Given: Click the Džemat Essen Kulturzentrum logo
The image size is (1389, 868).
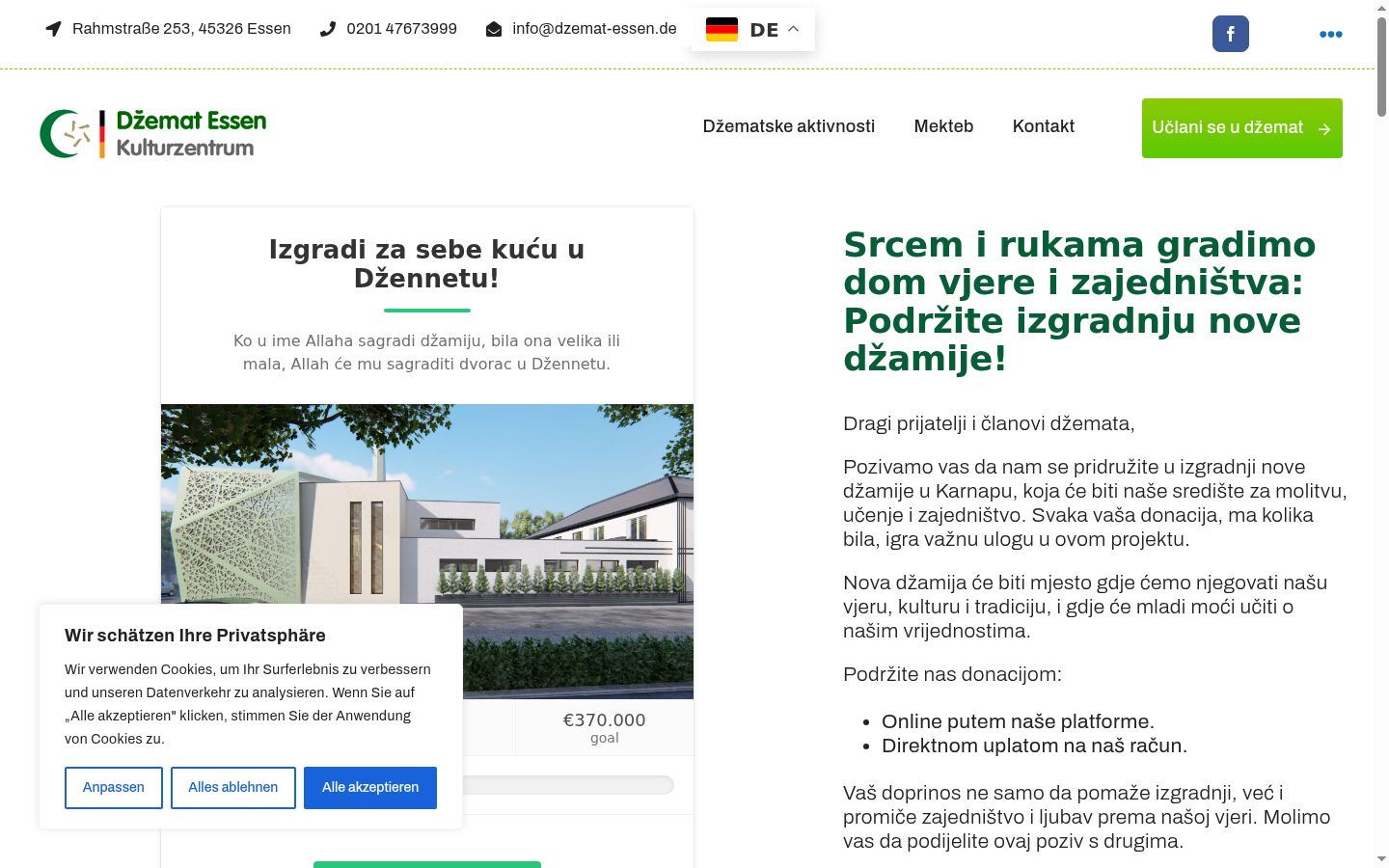Looking at the screenshot, I should tap(153, 133).
